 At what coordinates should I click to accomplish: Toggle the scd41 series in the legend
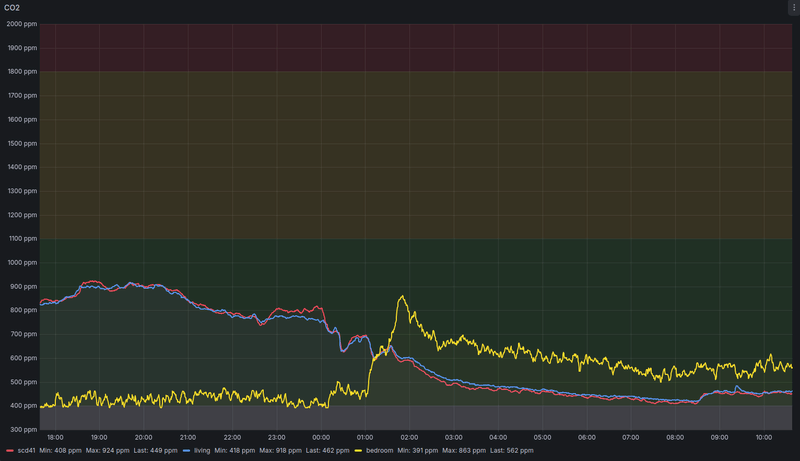pos(26,451)
